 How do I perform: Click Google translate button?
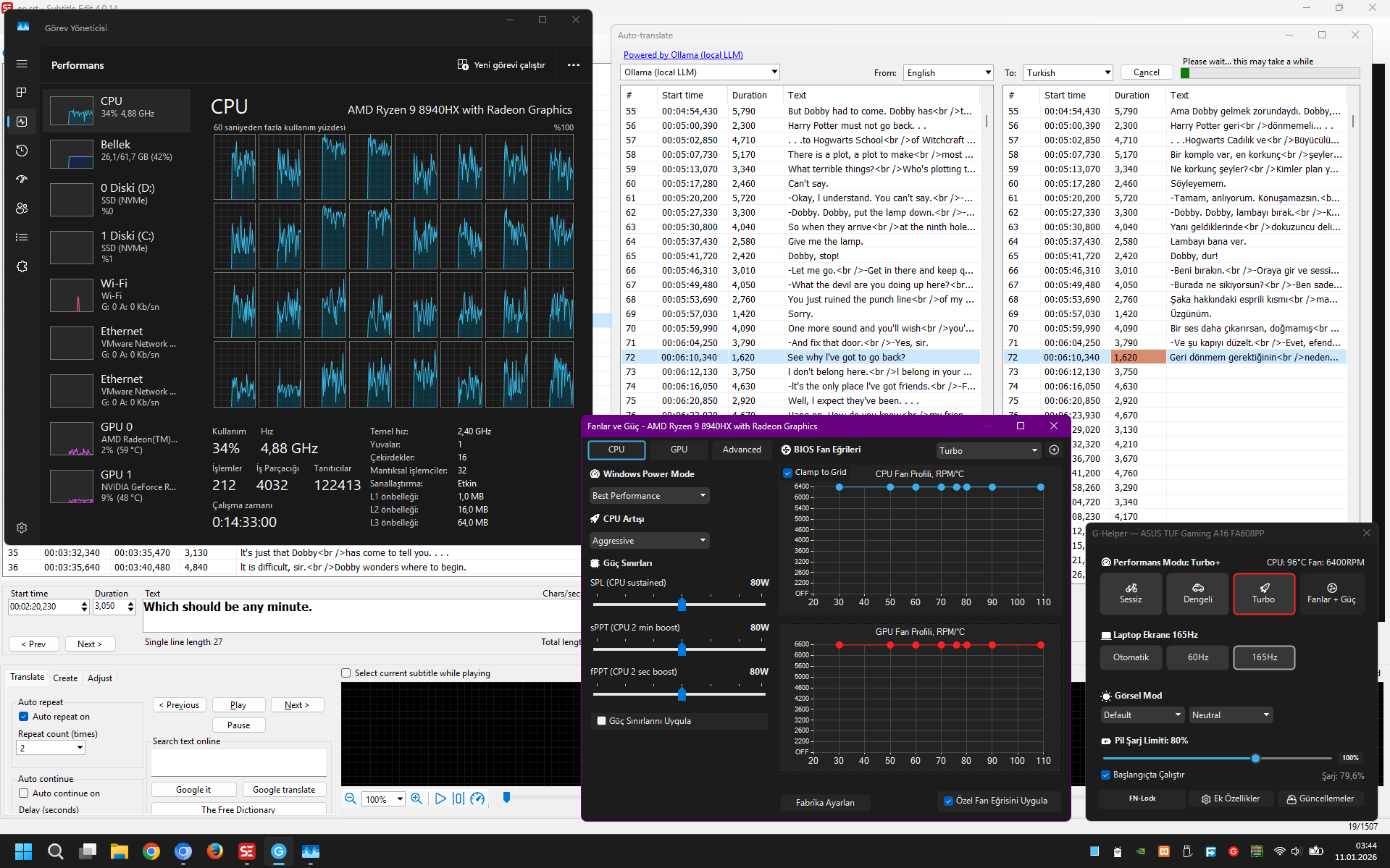[x=284, y=790]
